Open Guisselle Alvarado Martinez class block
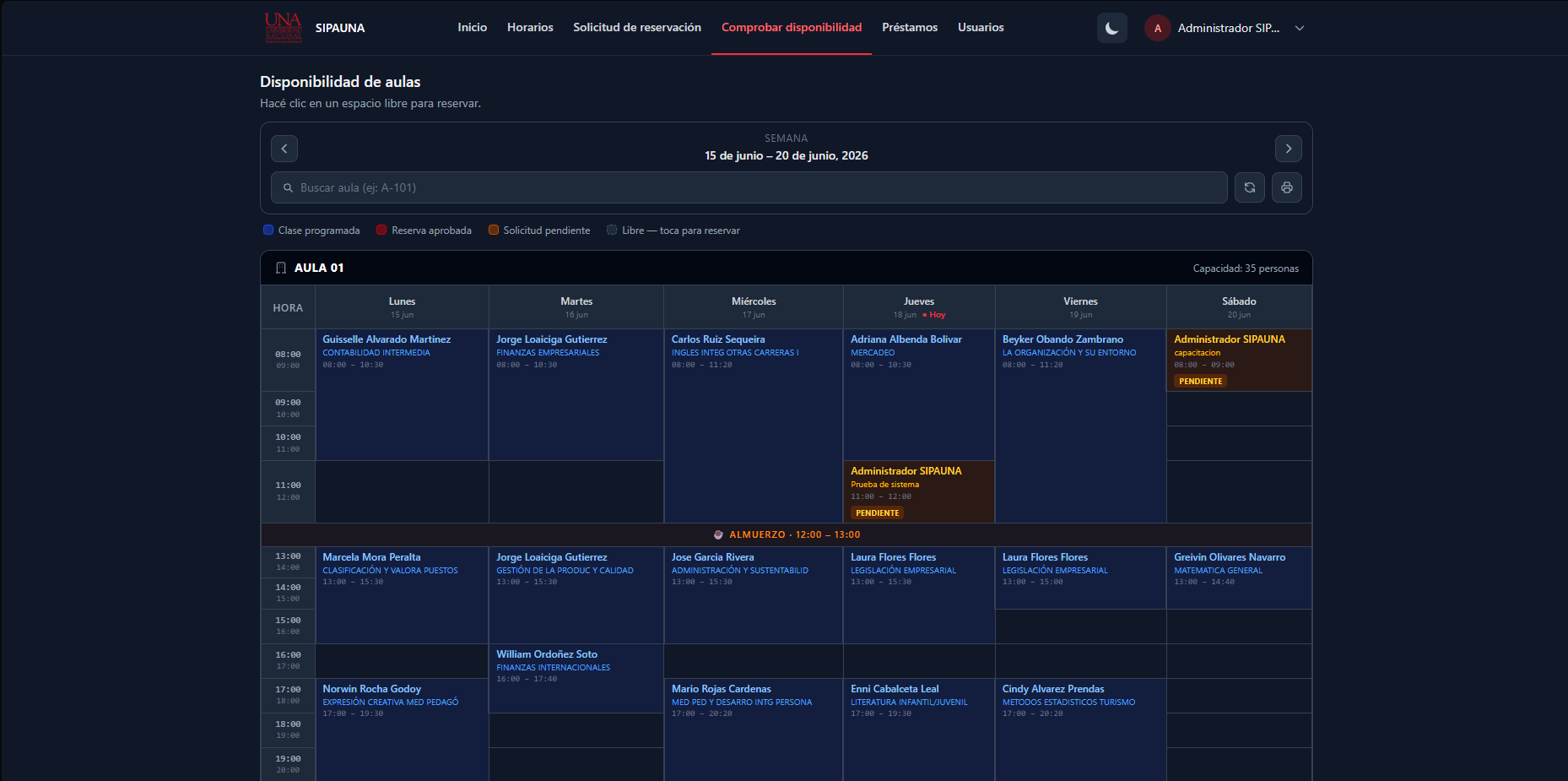This screenshot has height=781, width=1568. point(402,394)
